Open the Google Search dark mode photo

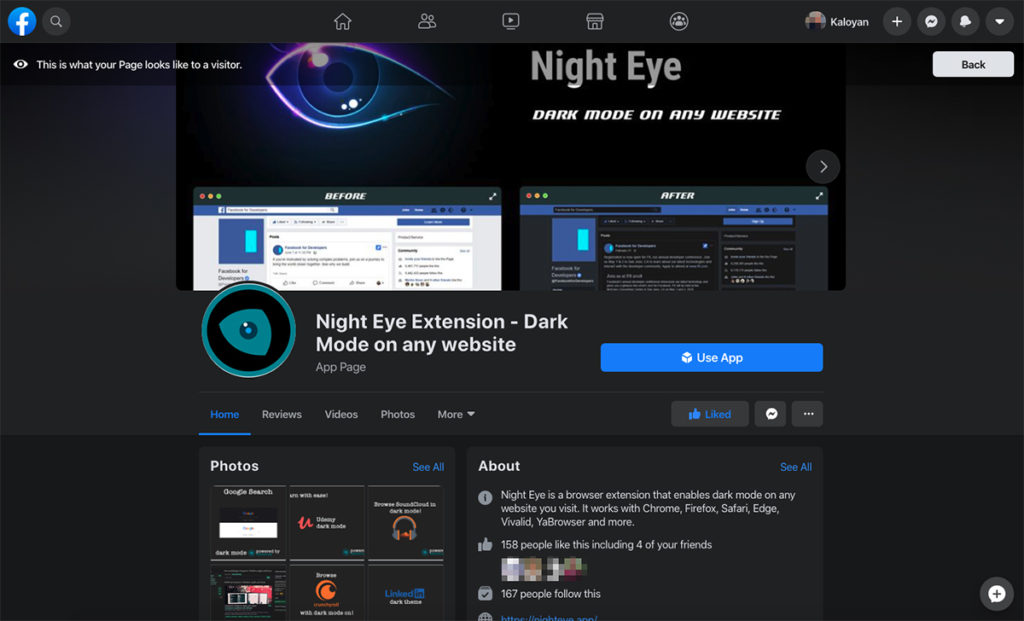[248, 522]
